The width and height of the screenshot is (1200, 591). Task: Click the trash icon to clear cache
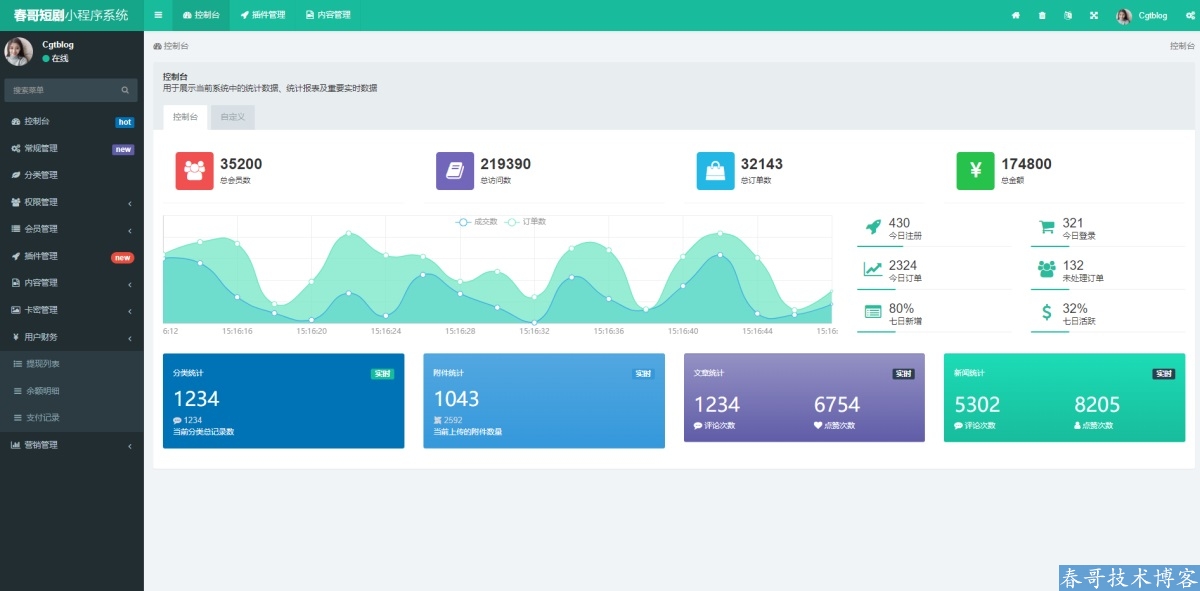[1042, 15]
